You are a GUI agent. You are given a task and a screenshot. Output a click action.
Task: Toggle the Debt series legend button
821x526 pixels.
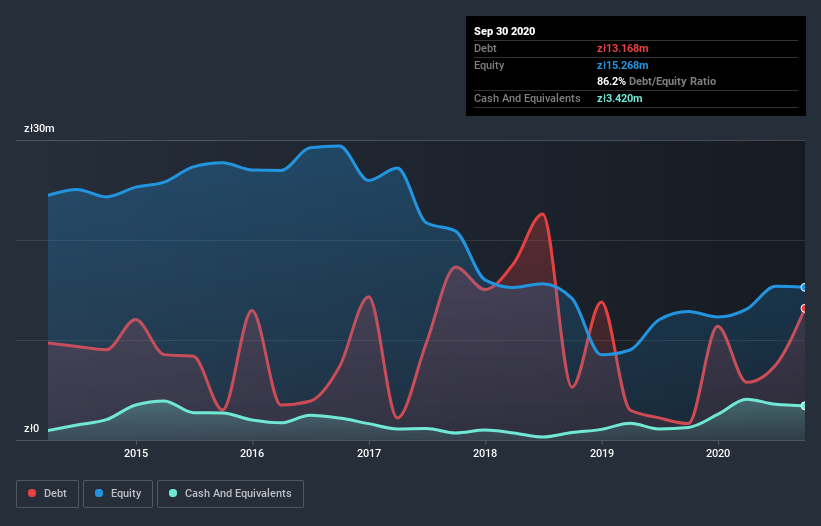(x=48, y=494)
